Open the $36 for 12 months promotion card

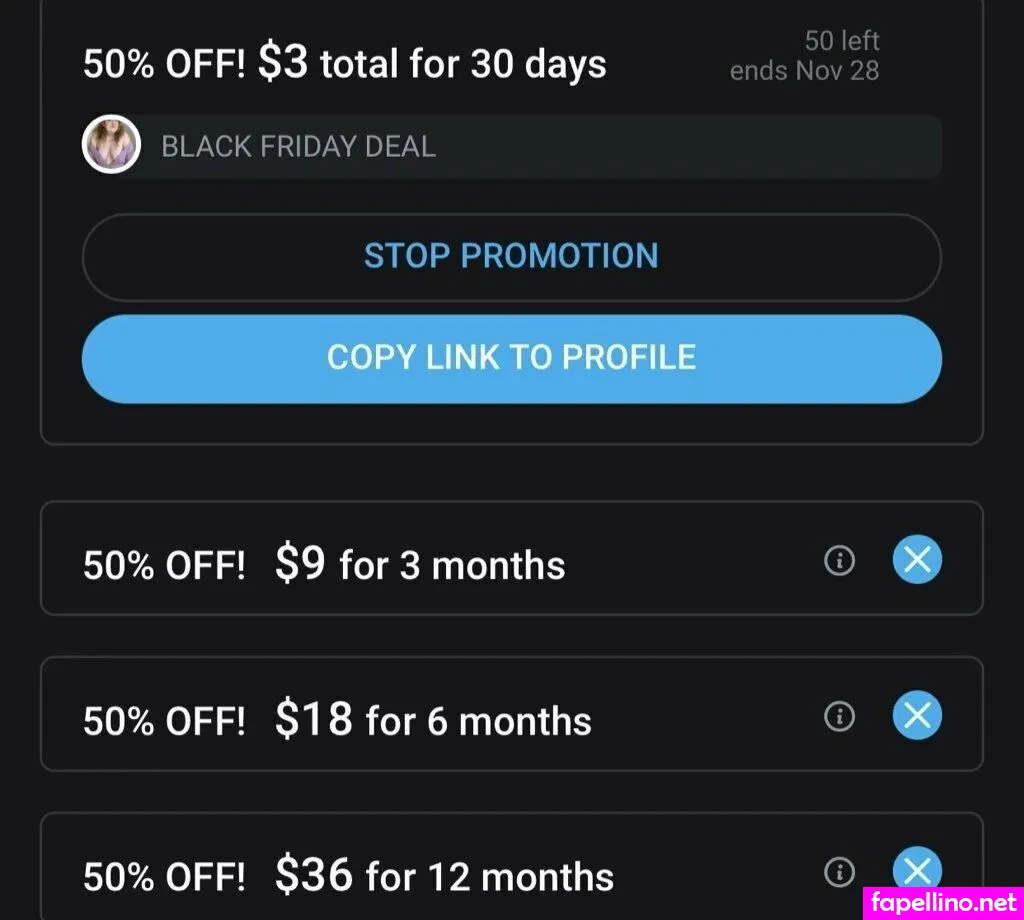400,872
